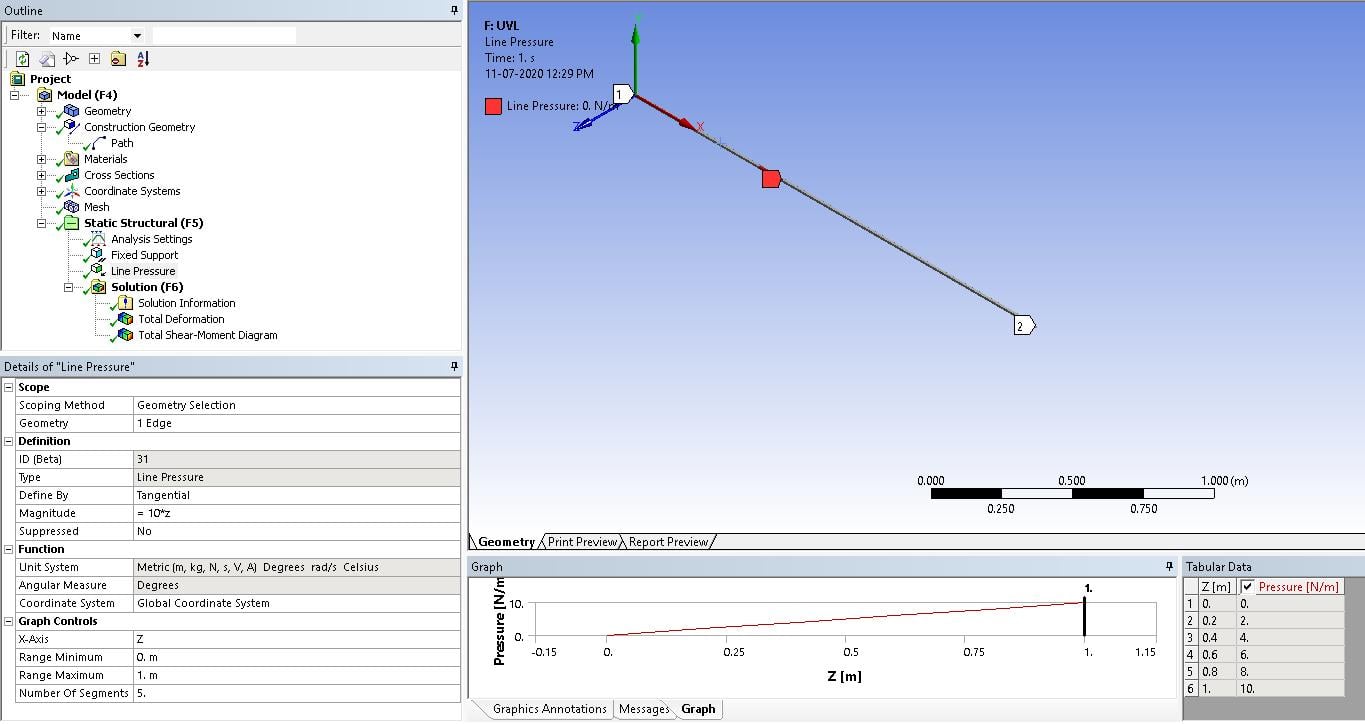Click the sort A-Z icon in Outline toolbar
The image size is (1365, 724).
pos(142,58)
